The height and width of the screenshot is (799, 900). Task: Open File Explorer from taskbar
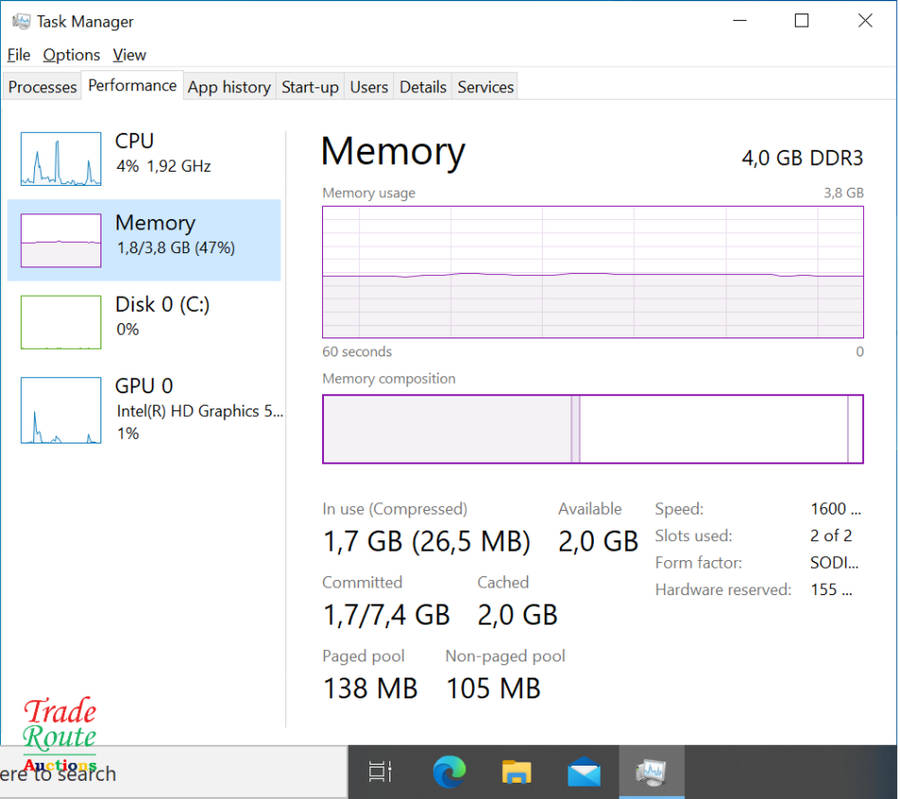[516, 772]
